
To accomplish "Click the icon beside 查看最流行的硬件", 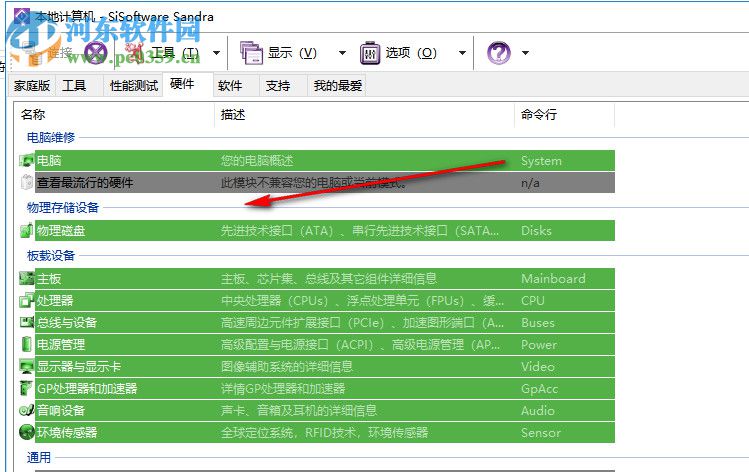I will (27, 182).
